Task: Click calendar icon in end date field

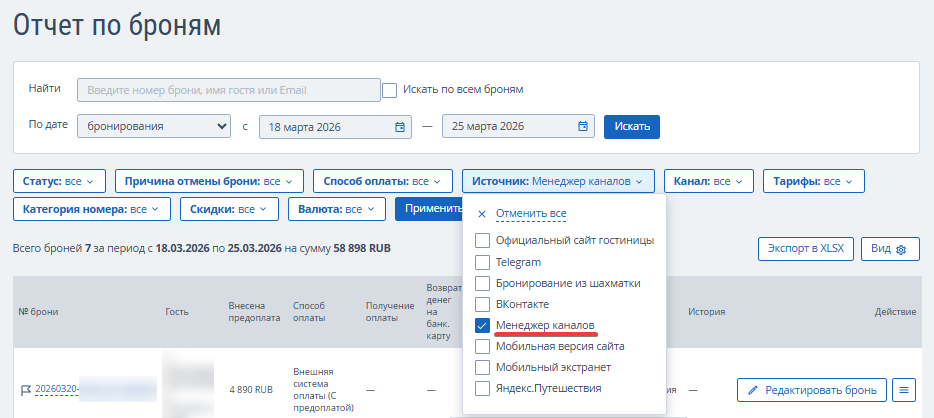Action: (x=583, y=127)
